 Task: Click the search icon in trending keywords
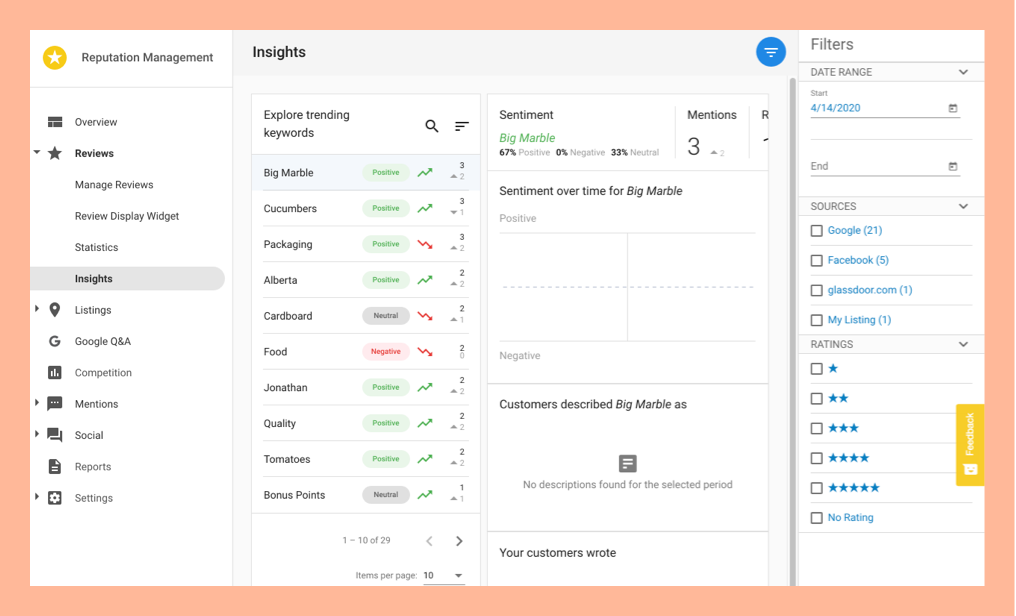[x=432, y=126]
